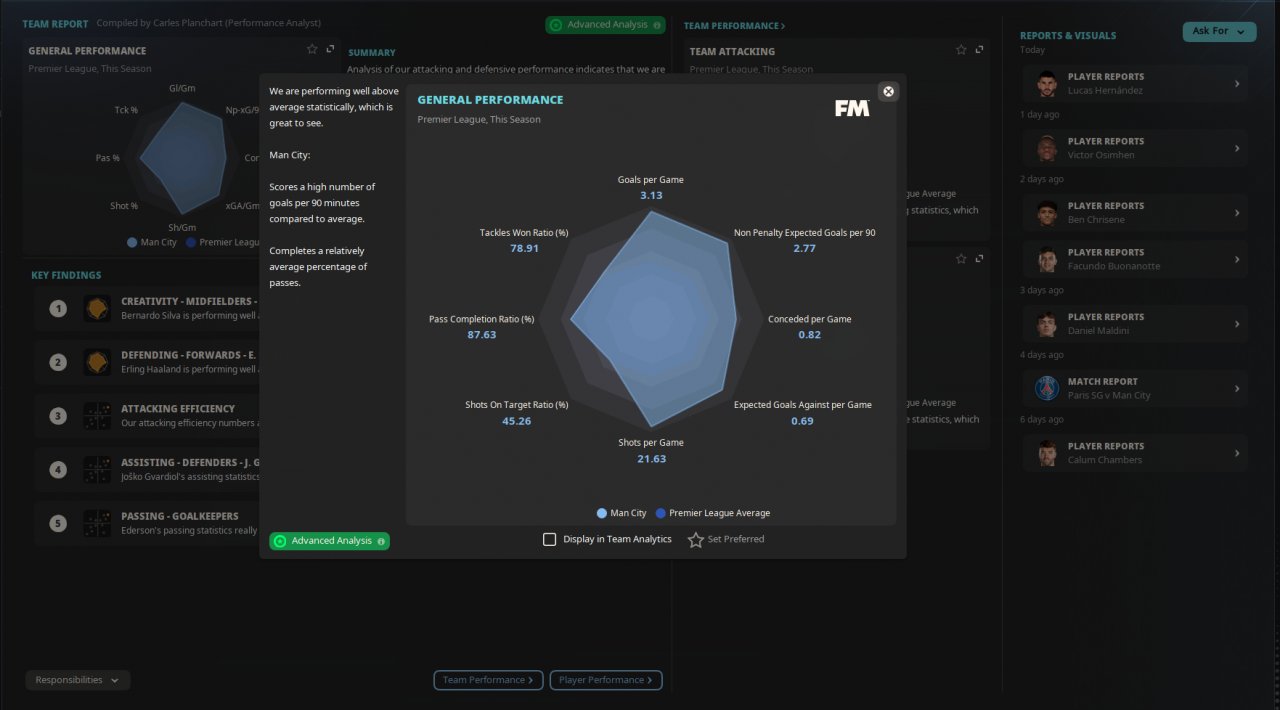Click the Advanced Analysis button at top of the report

pyautogui.click(x=605, y=25)
